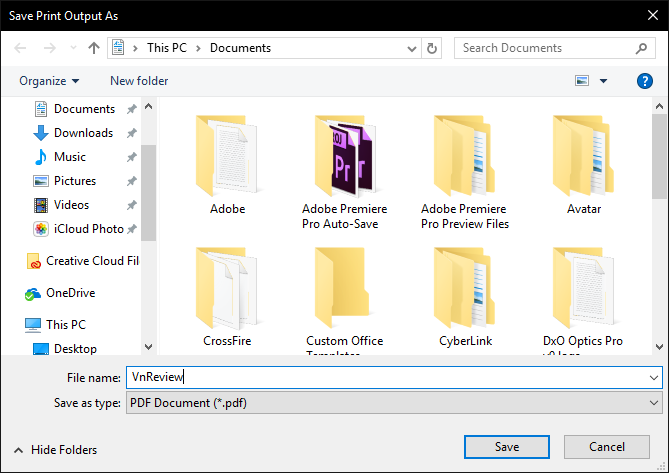Image resolution: width=669 pixels, height=473 pixels.
Task: Cancel the save dialog
Action: point(606,447)
